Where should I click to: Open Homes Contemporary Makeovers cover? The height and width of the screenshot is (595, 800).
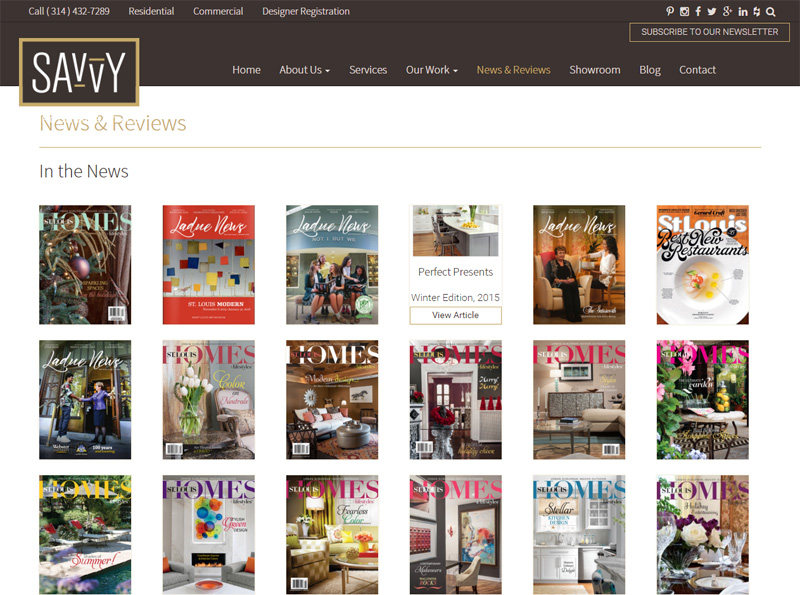tap(456, 535)
